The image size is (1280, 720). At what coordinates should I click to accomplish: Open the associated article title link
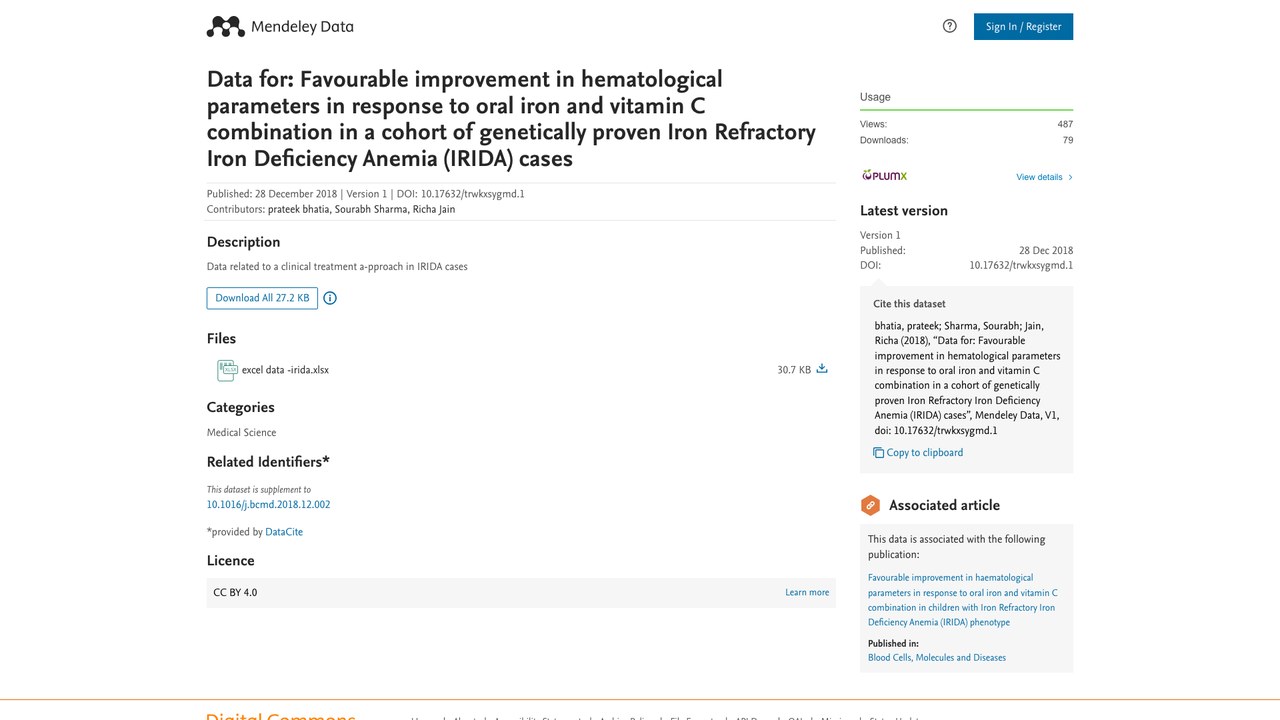[962, 600]
